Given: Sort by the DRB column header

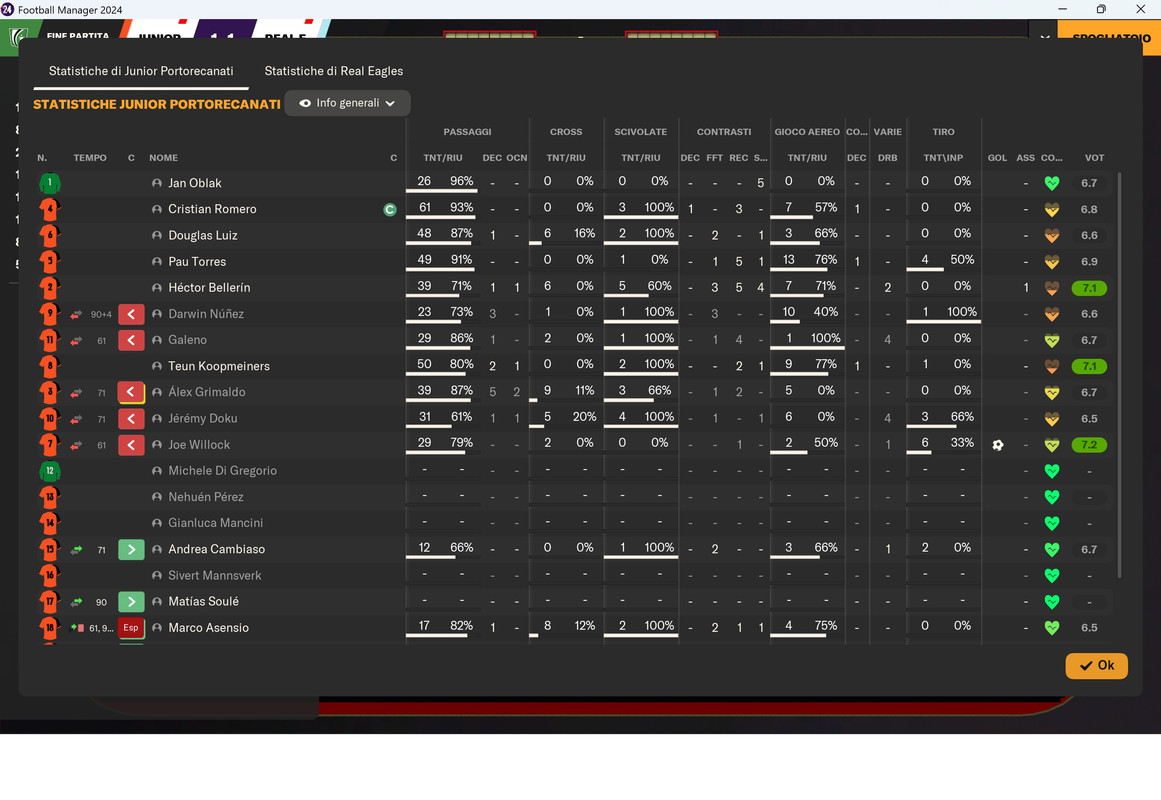Looking at the screenshot, I should (887, 158).
